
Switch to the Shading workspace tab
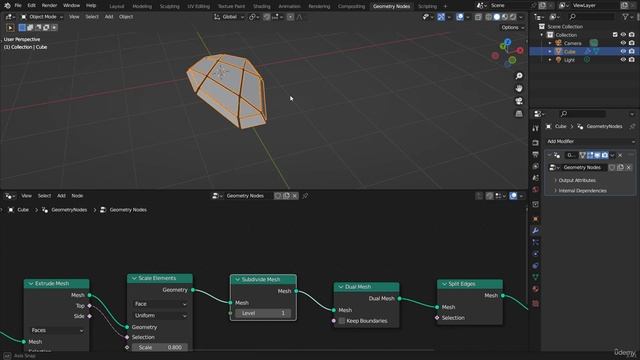click(262, 6)
